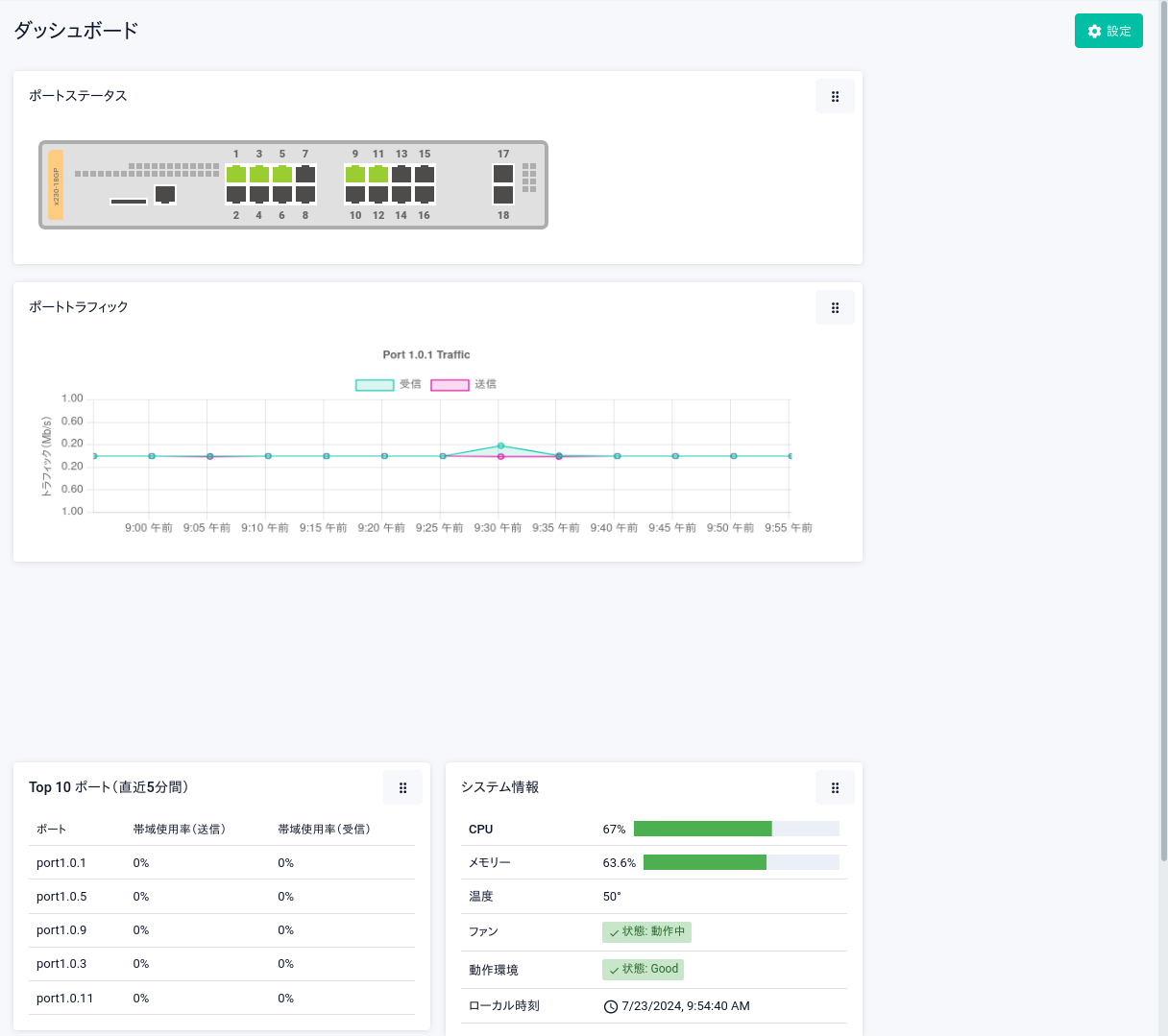Select port 18 SFP slot icon
Image resolution: width=1168 pixels, height=1036 pixels.
pyautogui.click(x=503, y=195)
